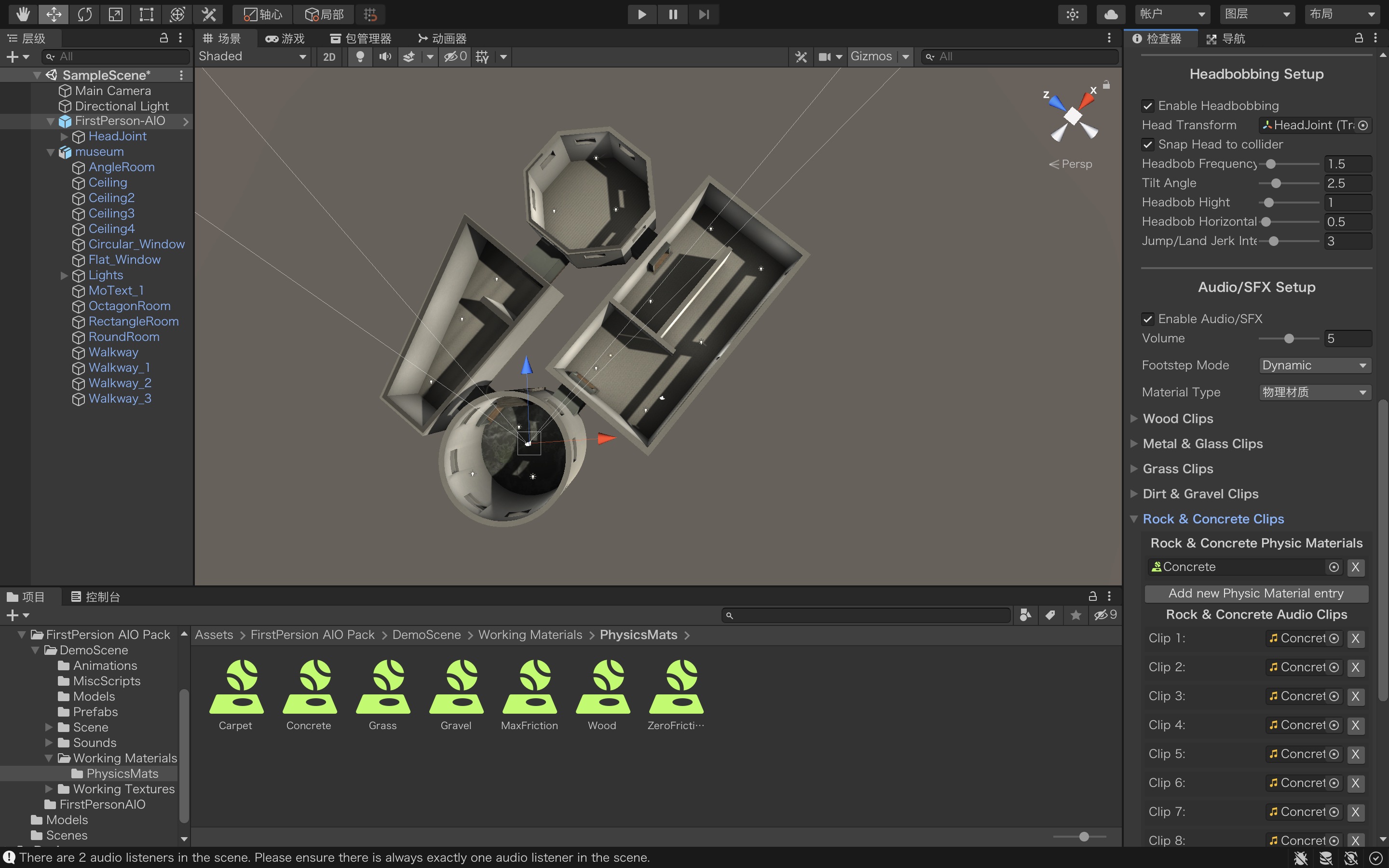Select the Rect Transform tool

tap(146, 14)
